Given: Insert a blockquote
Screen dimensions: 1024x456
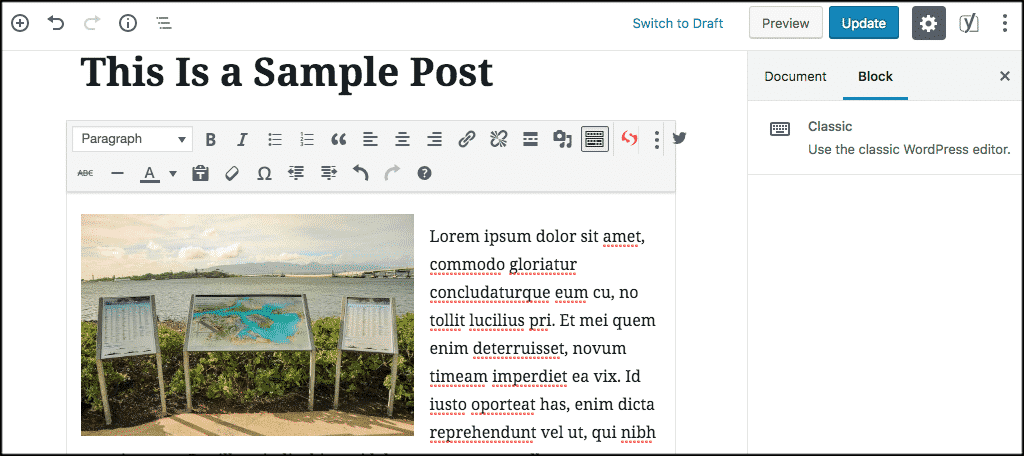Looking at the screenshot, I should pos(338,140).
